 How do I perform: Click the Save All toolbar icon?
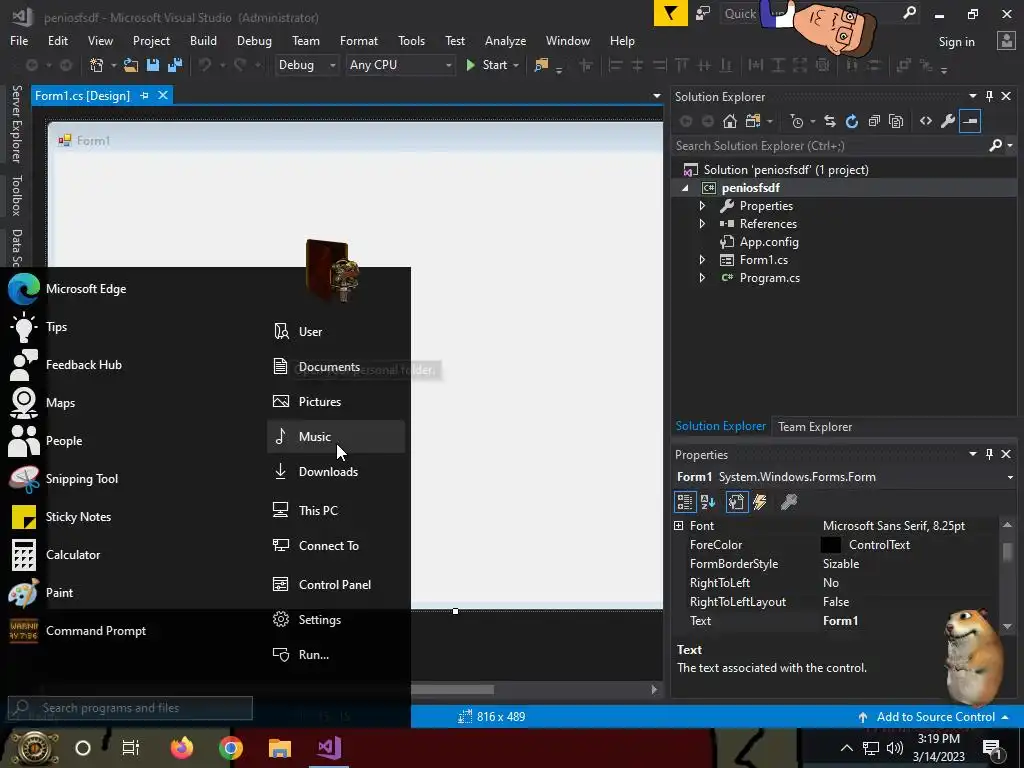[x=175, y=65]
